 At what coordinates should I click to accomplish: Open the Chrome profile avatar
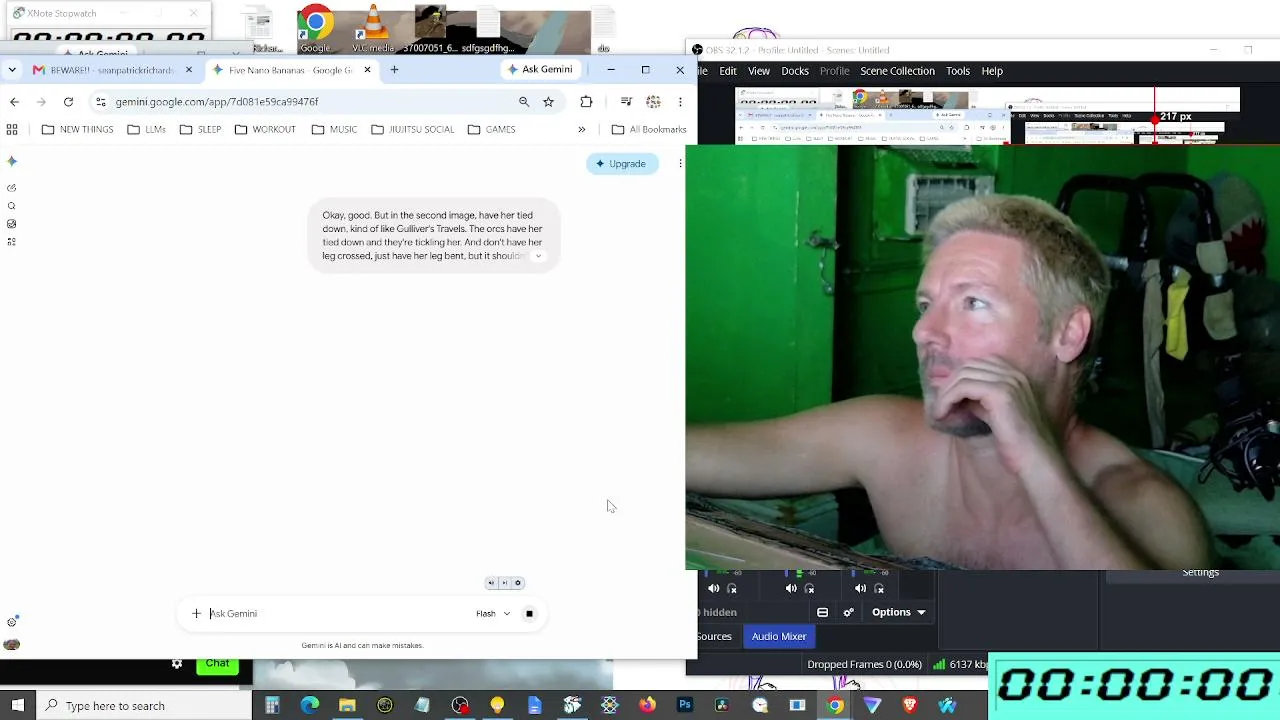click(x=653, y=101)
